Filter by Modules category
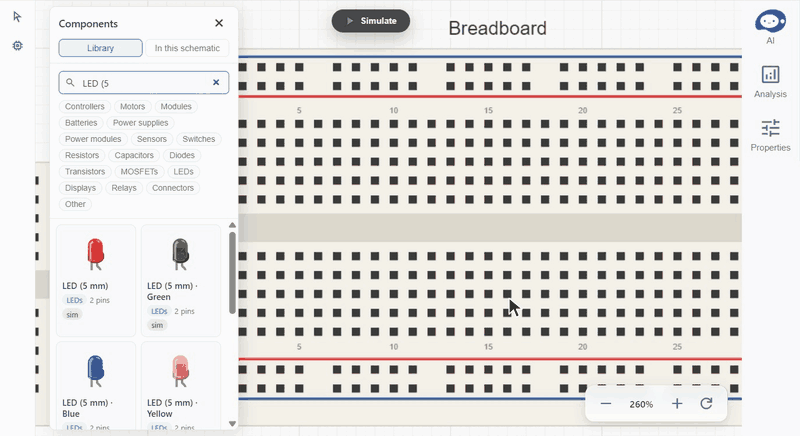 (x=176, y=107)
